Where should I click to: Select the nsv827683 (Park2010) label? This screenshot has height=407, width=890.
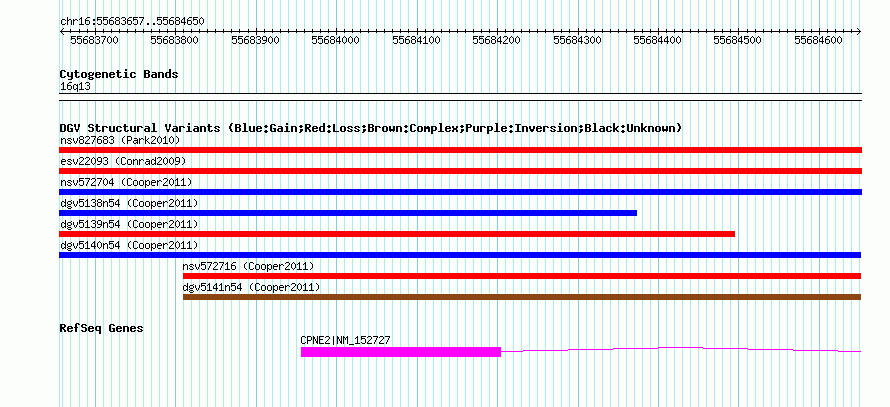120,140
